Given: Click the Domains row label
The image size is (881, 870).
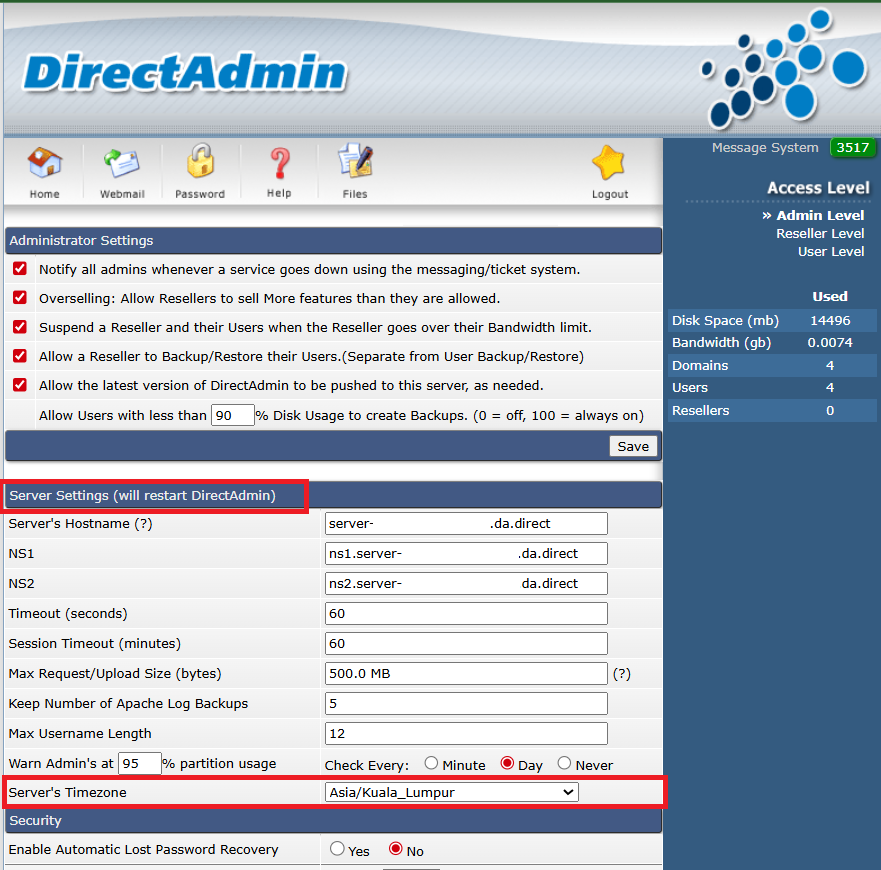Looking at the screenshot, I should [700, 365].
